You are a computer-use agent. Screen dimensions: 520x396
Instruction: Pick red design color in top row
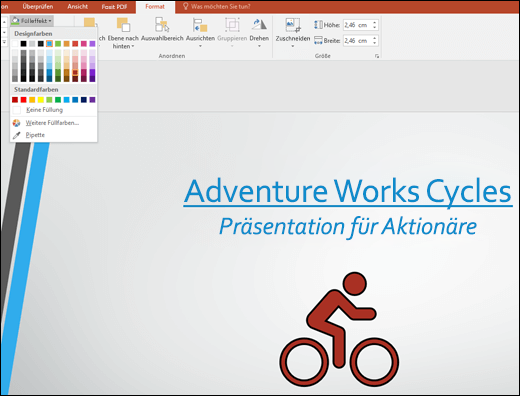coord(75,44)
